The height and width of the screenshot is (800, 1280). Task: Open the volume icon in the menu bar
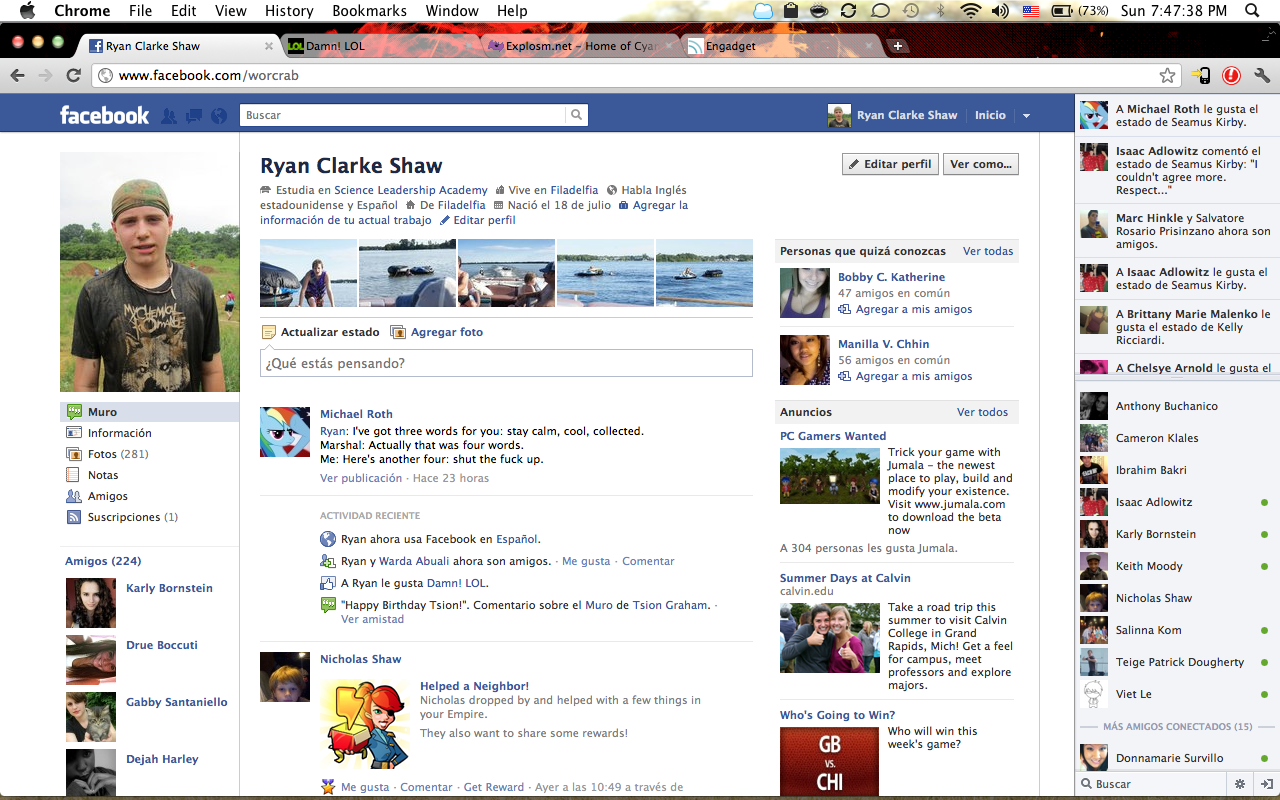pos(1000,11)
